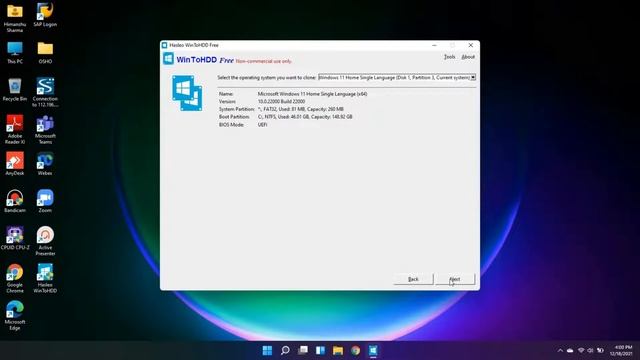640x360 pixels.
Task: Select Webex desktop shortcut
Action: [x=45, y=164]
